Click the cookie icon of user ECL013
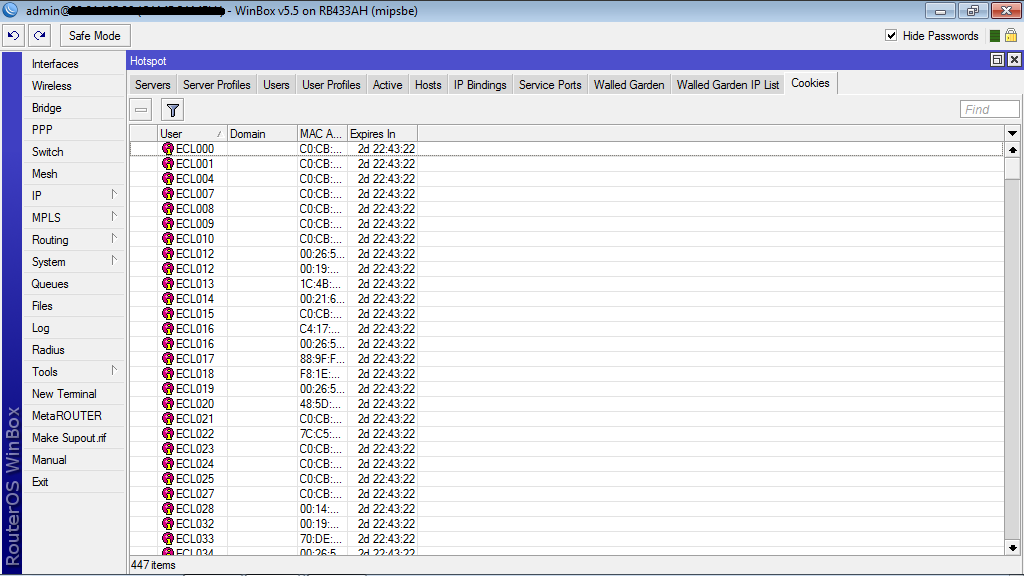The image size is (1024, 576). point(168,284)
